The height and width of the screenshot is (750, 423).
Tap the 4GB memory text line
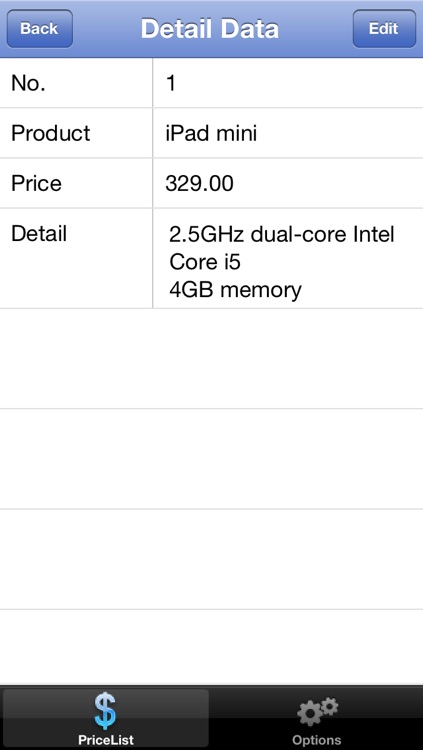click(x=235, y=290)
